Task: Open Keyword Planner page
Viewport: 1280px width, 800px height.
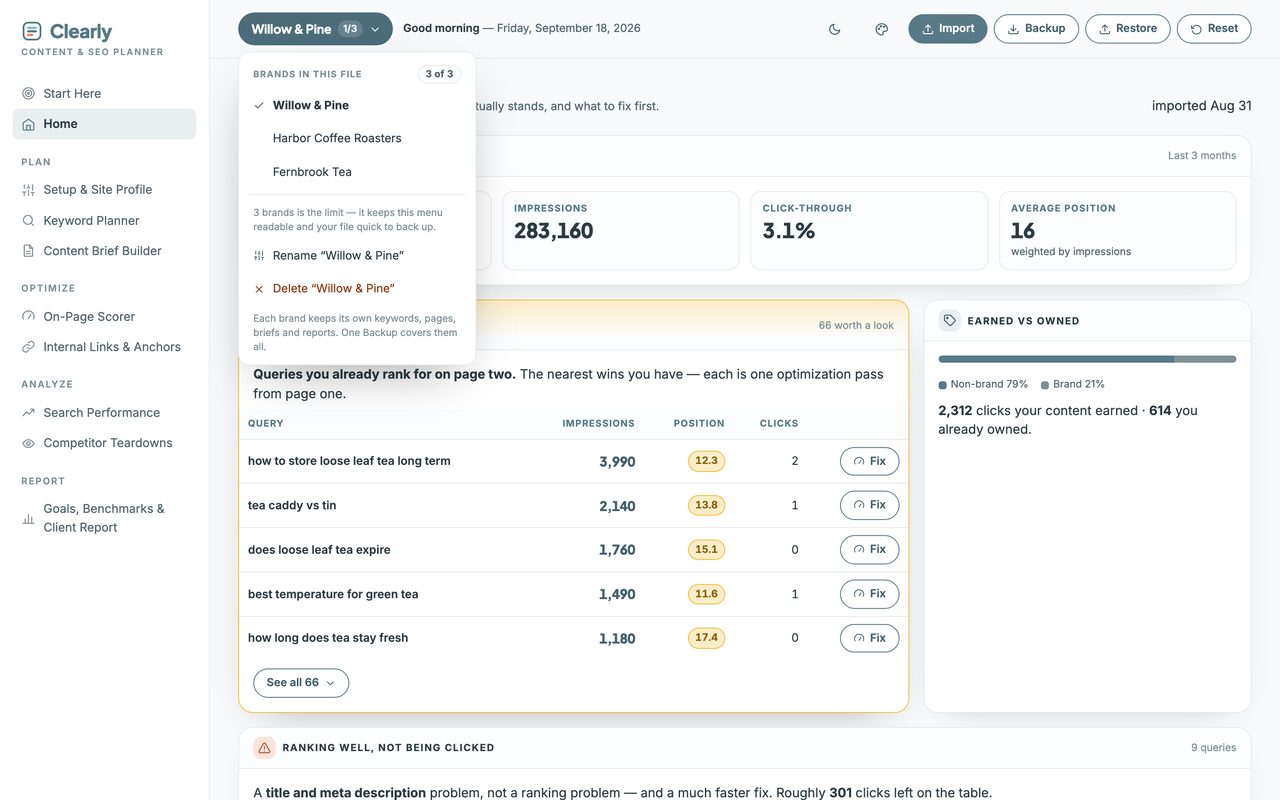Action: [104, 221]
